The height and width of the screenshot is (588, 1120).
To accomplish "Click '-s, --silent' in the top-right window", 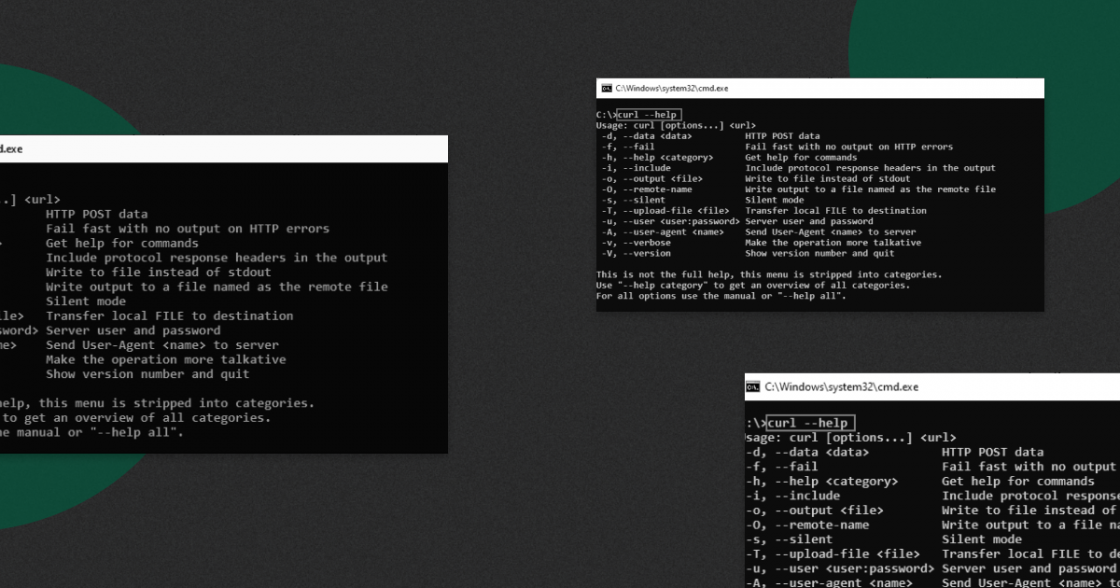I will click(633, 200).
